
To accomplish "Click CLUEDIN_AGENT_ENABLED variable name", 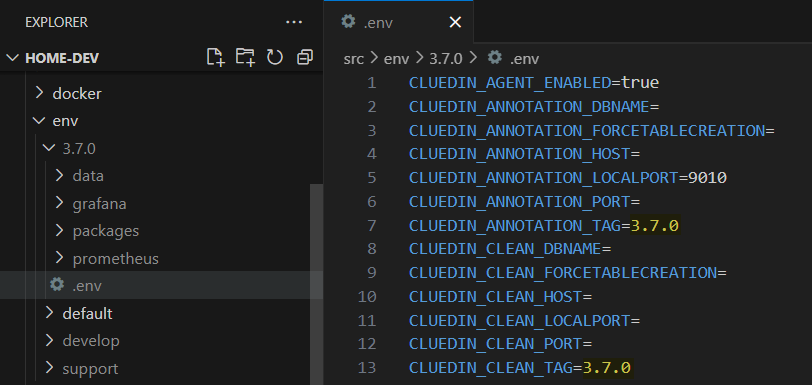I will coord(510,83).
